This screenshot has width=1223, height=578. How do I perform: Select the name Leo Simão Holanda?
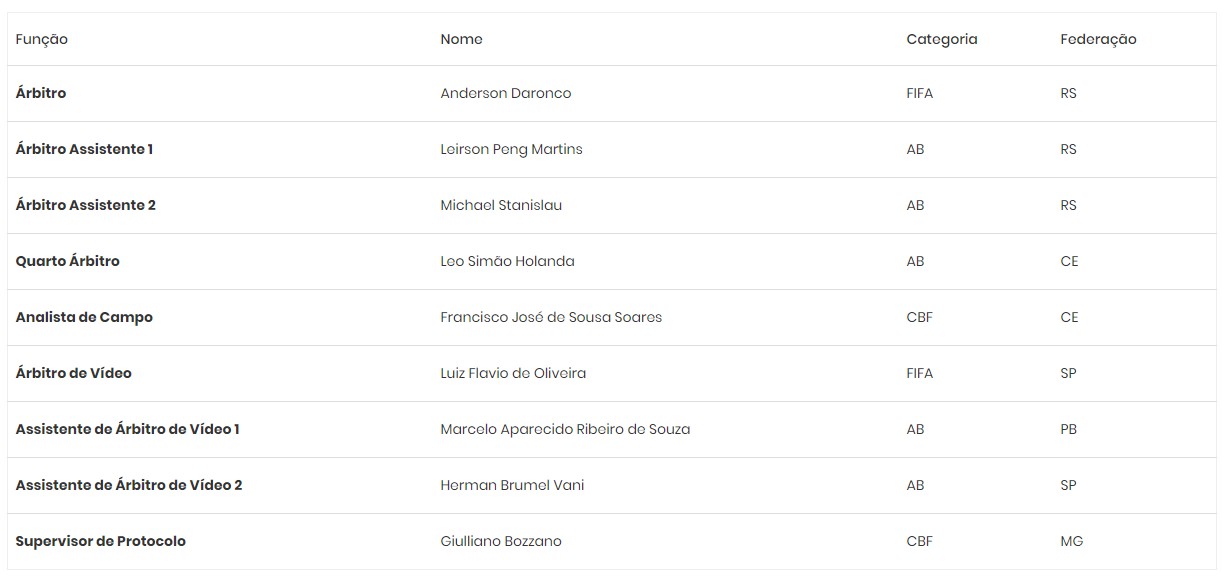(x=507, y=261)
